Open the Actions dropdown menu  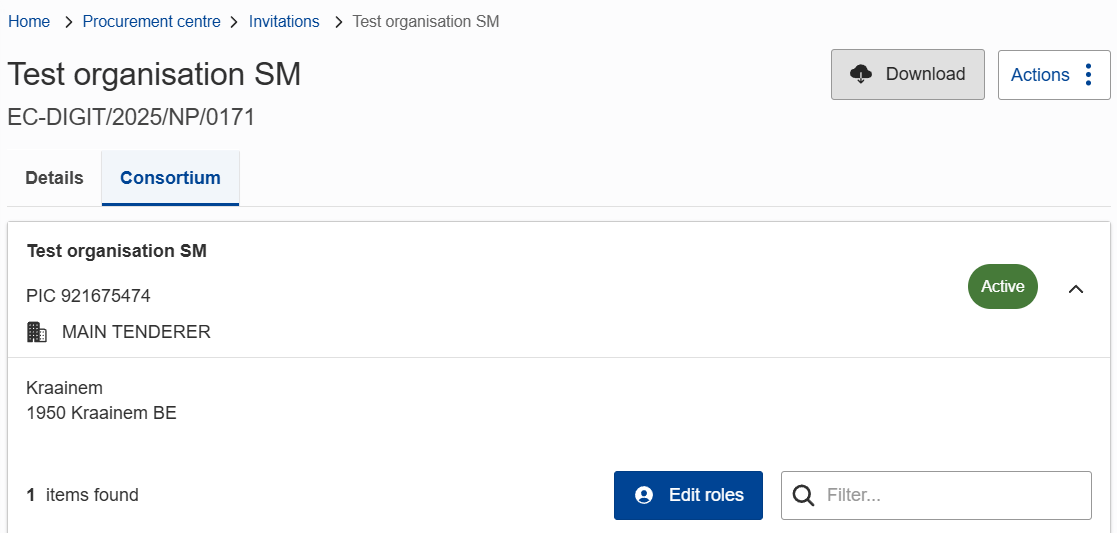1053,75
